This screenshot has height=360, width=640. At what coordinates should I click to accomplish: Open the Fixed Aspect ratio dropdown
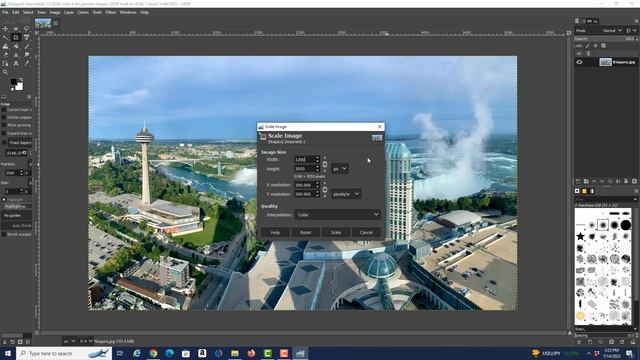20,142
